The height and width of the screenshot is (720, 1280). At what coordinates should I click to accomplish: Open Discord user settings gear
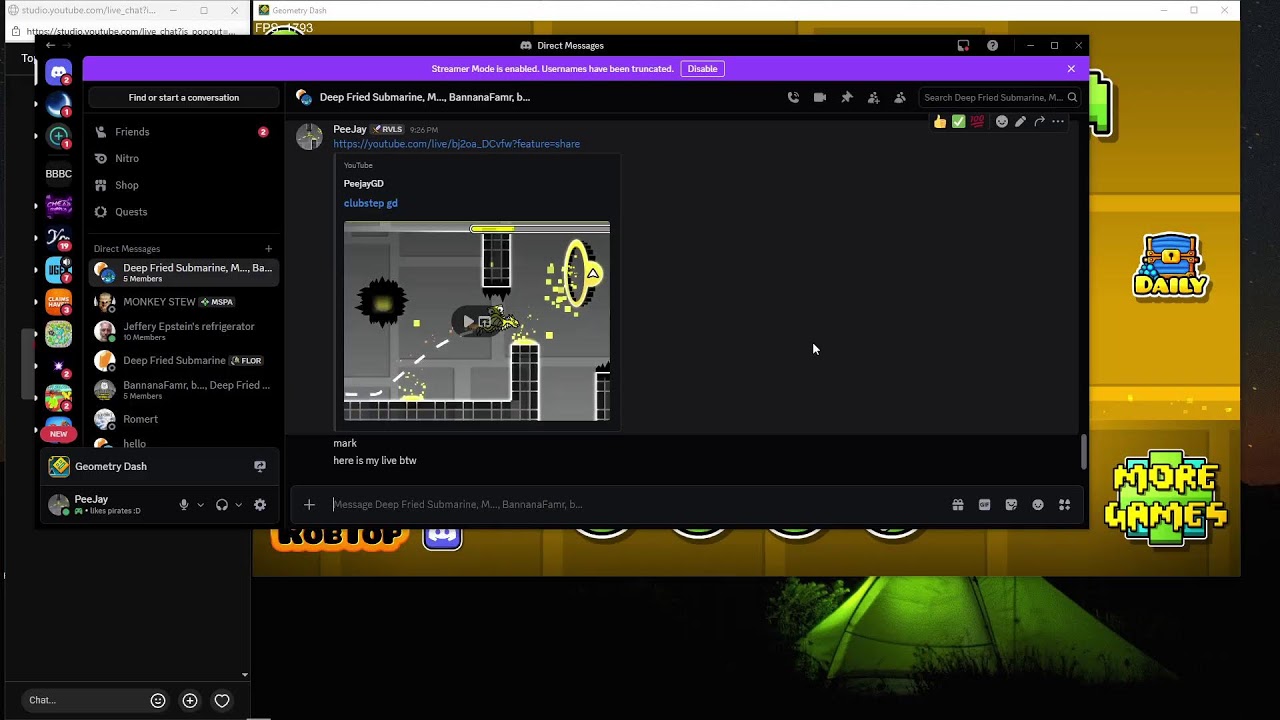click(x=260, y=505)
